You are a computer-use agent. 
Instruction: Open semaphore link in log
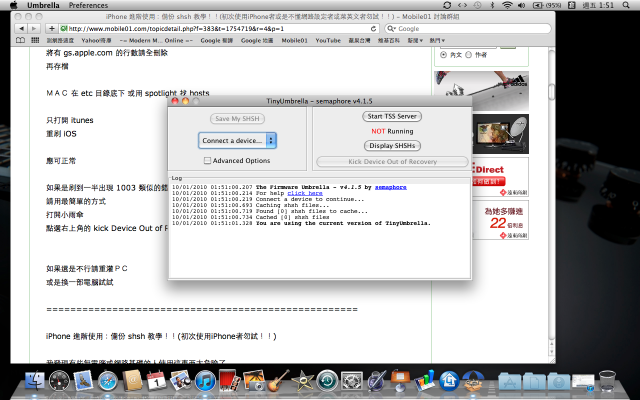click(391, 187)
